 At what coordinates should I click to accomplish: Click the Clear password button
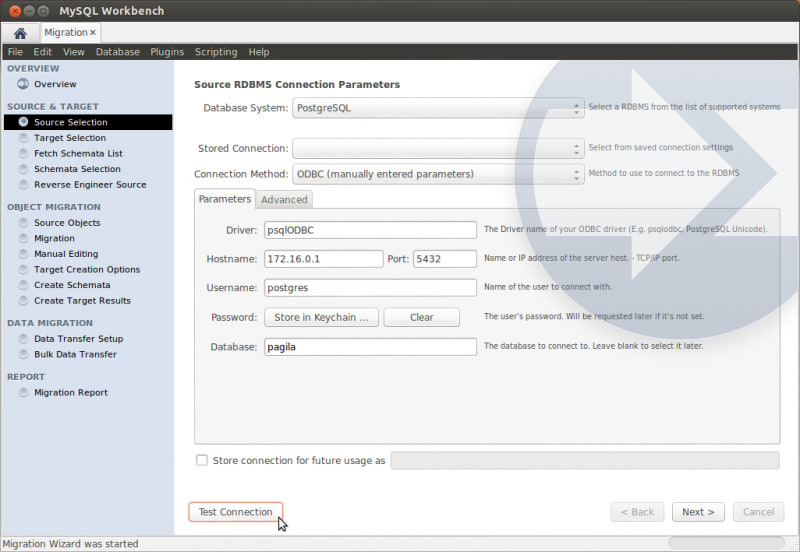[421, 317]
